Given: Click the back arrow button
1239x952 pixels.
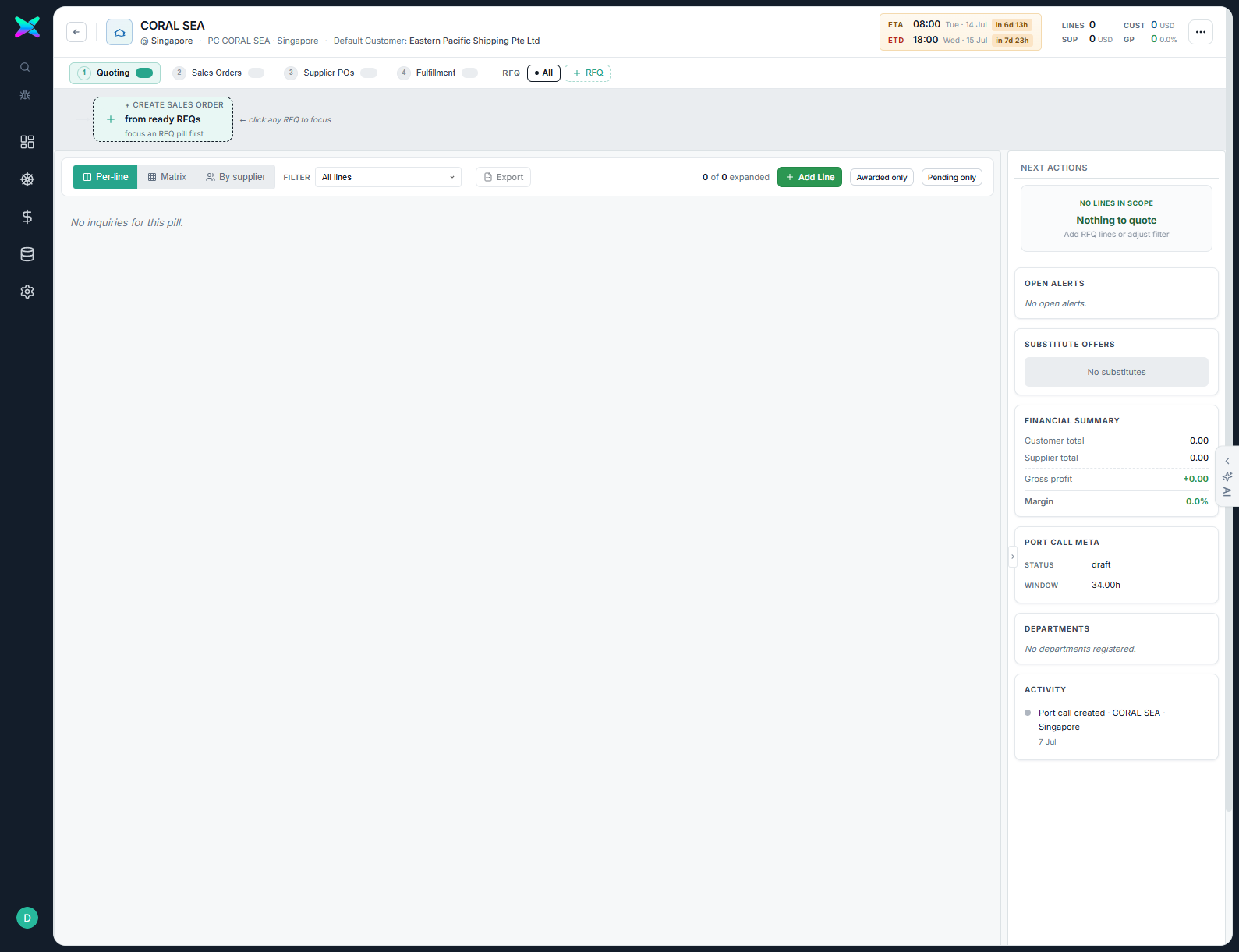Looking at the screenshot, I should [x=76, y=32].
